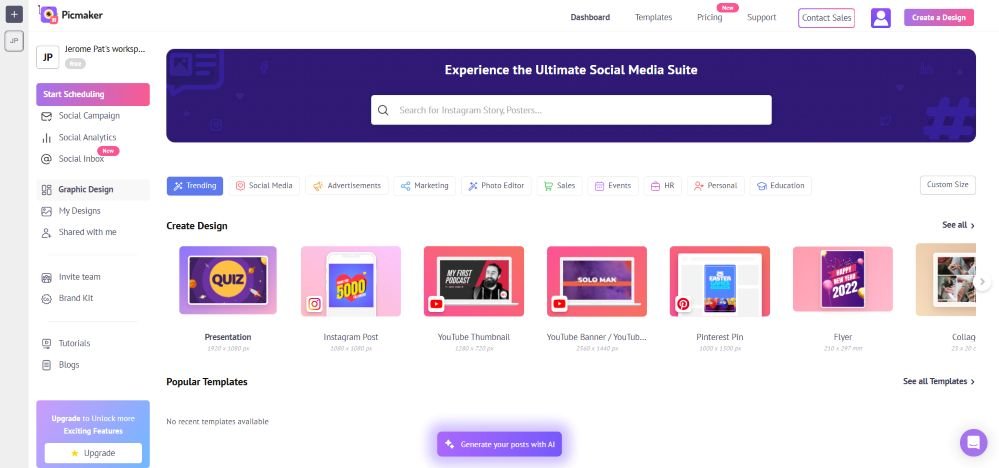The height and width of the screenshot is (468, 999).
Task: Click the Create a Design button
Action: [938, 18]
